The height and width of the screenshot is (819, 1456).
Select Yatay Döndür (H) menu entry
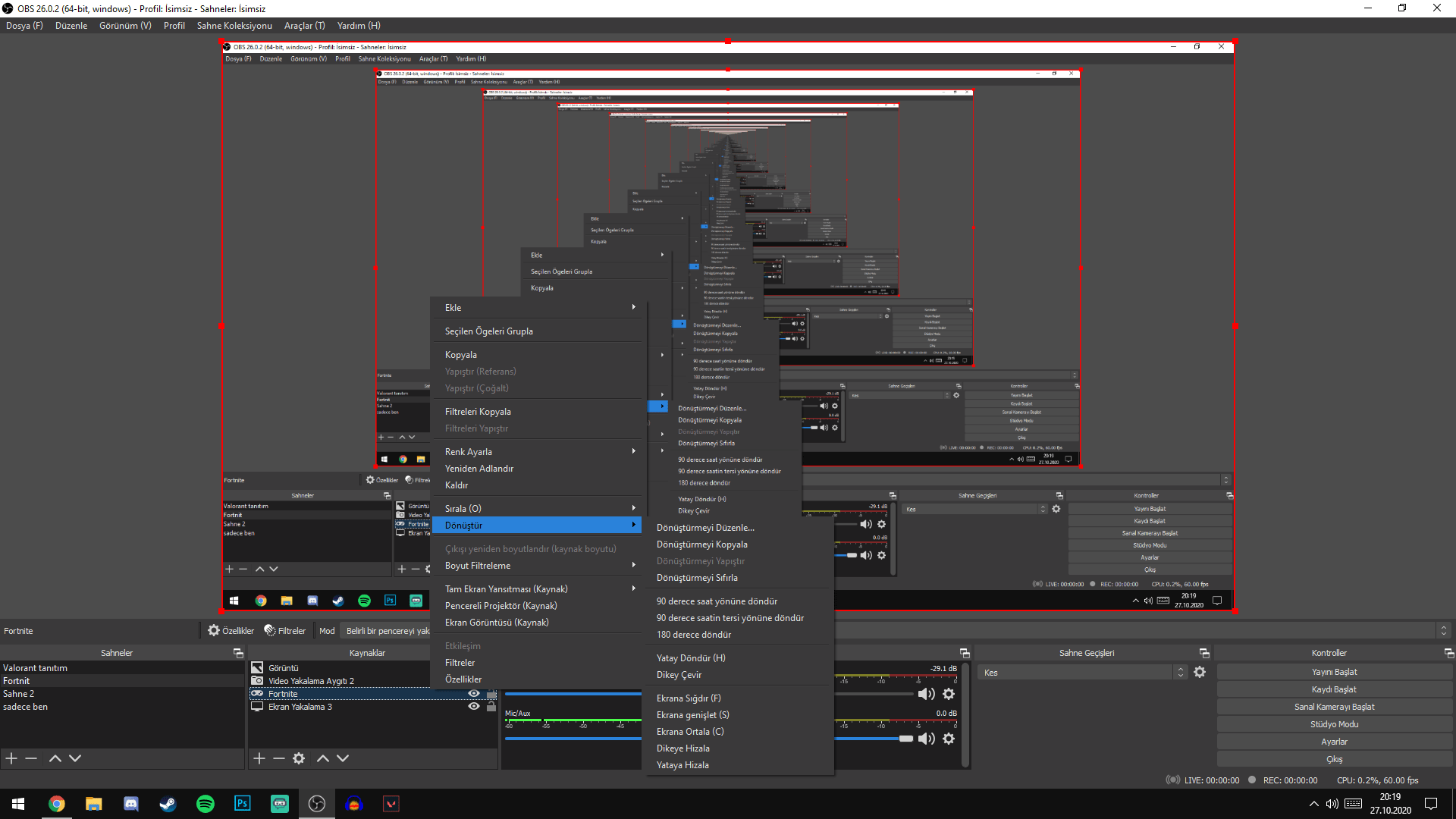coord(691,658)
